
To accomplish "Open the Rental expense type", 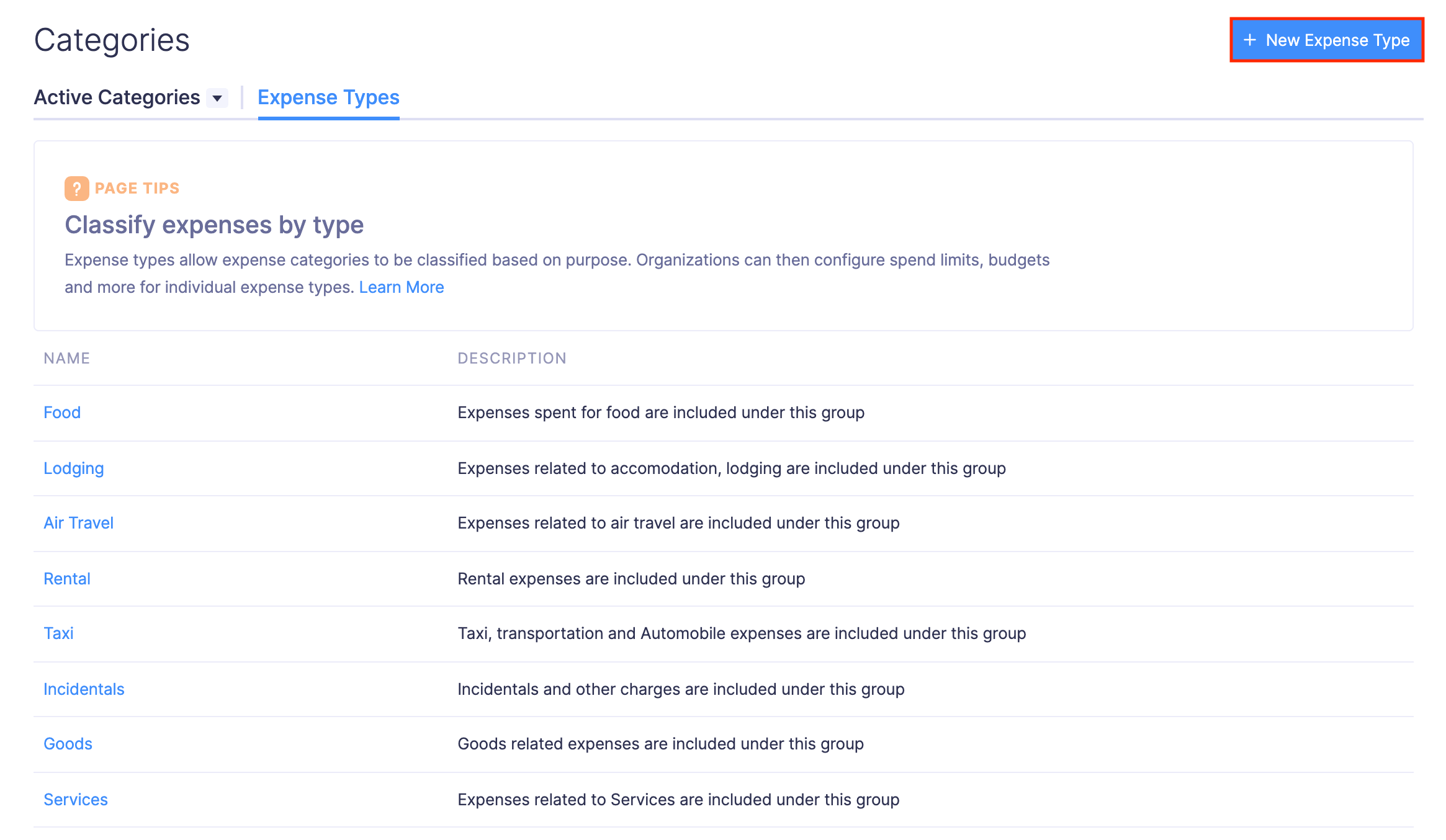I will tap(66, 578).
